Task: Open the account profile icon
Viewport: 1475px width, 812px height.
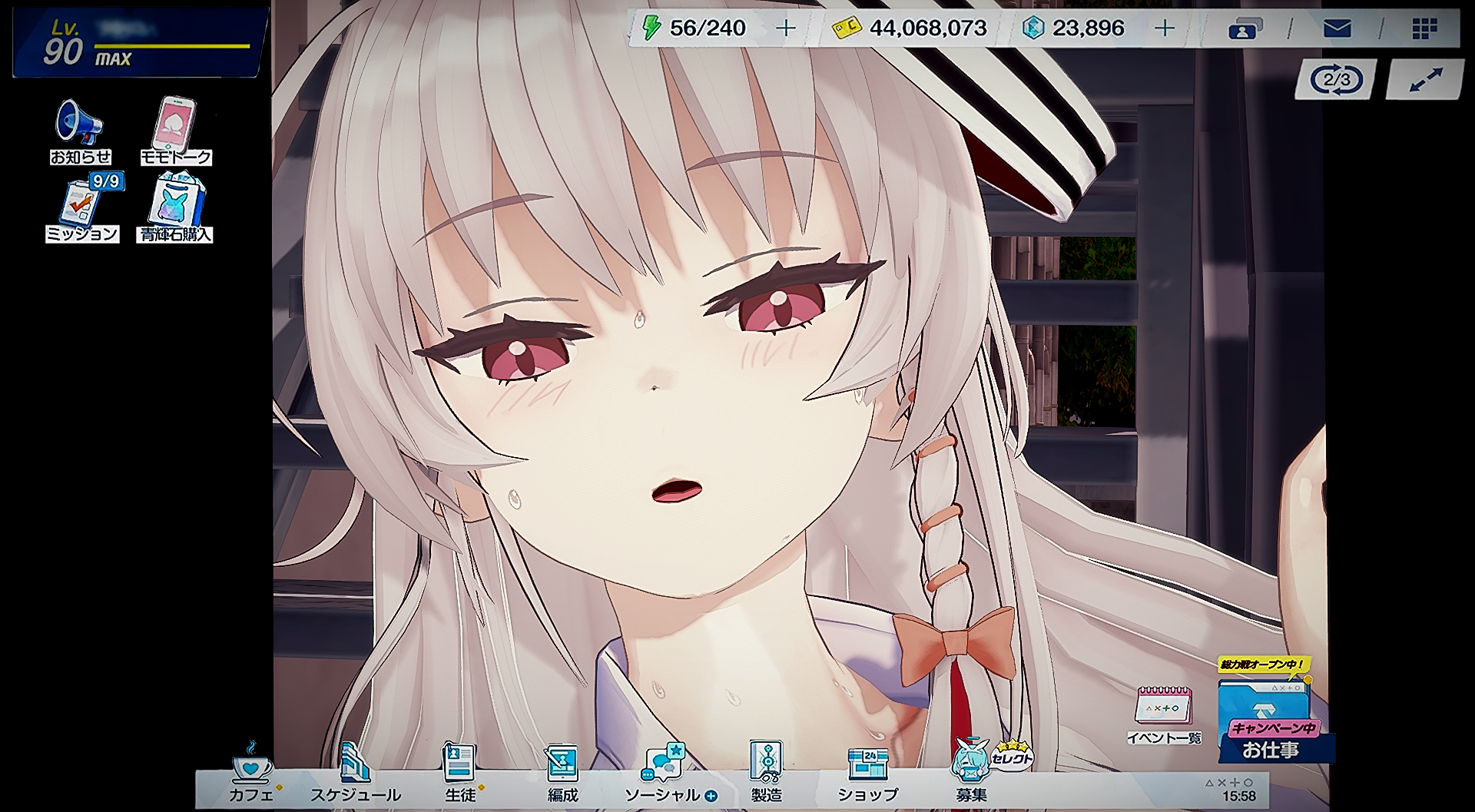Action: tap(1245, 29)
